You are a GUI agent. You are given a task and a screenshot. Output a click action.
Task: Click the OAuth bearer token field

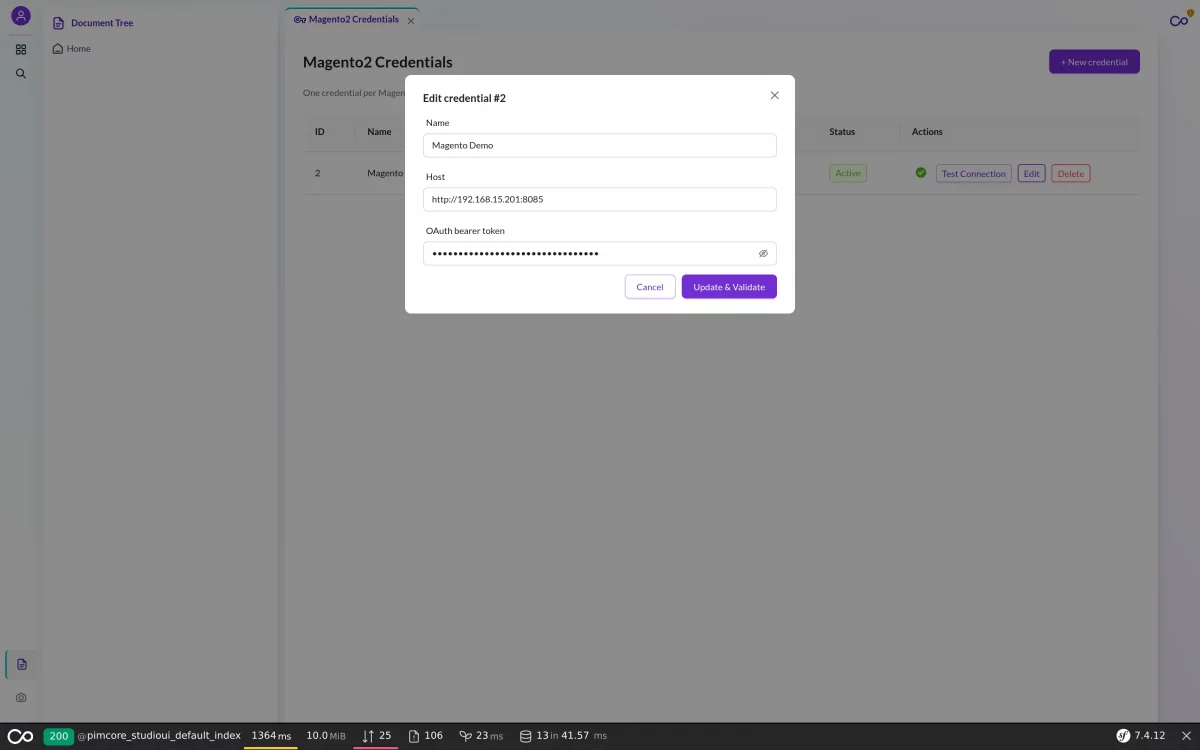[x=600, y=253]
